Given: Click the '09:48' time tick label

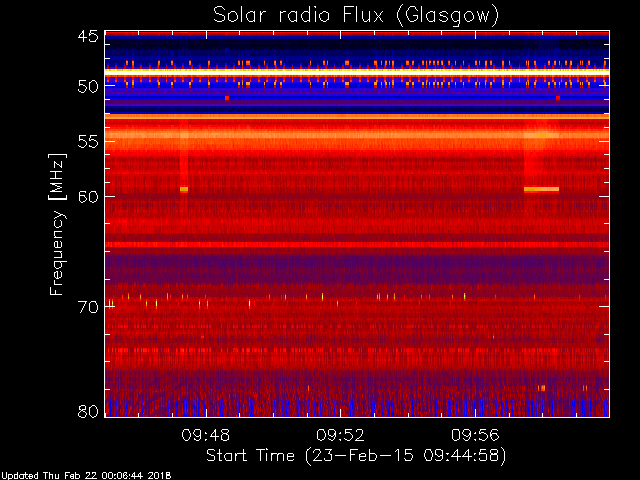Looking at the screenshot, I should click(206, 435).
